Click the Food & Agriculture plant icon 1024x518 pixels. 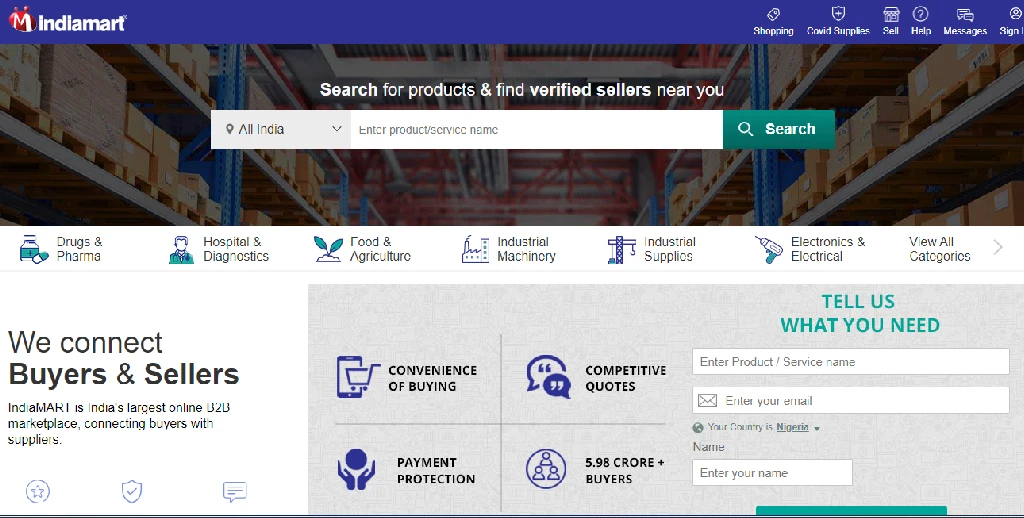click(328, 249)
